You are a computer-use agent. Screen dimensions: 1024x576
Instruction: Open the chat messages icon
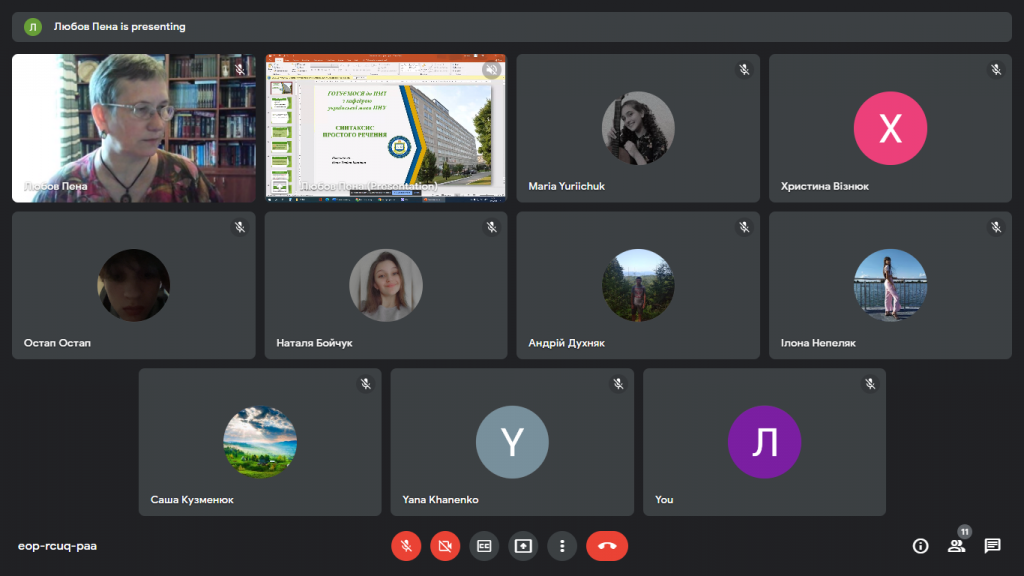(992, 546)
